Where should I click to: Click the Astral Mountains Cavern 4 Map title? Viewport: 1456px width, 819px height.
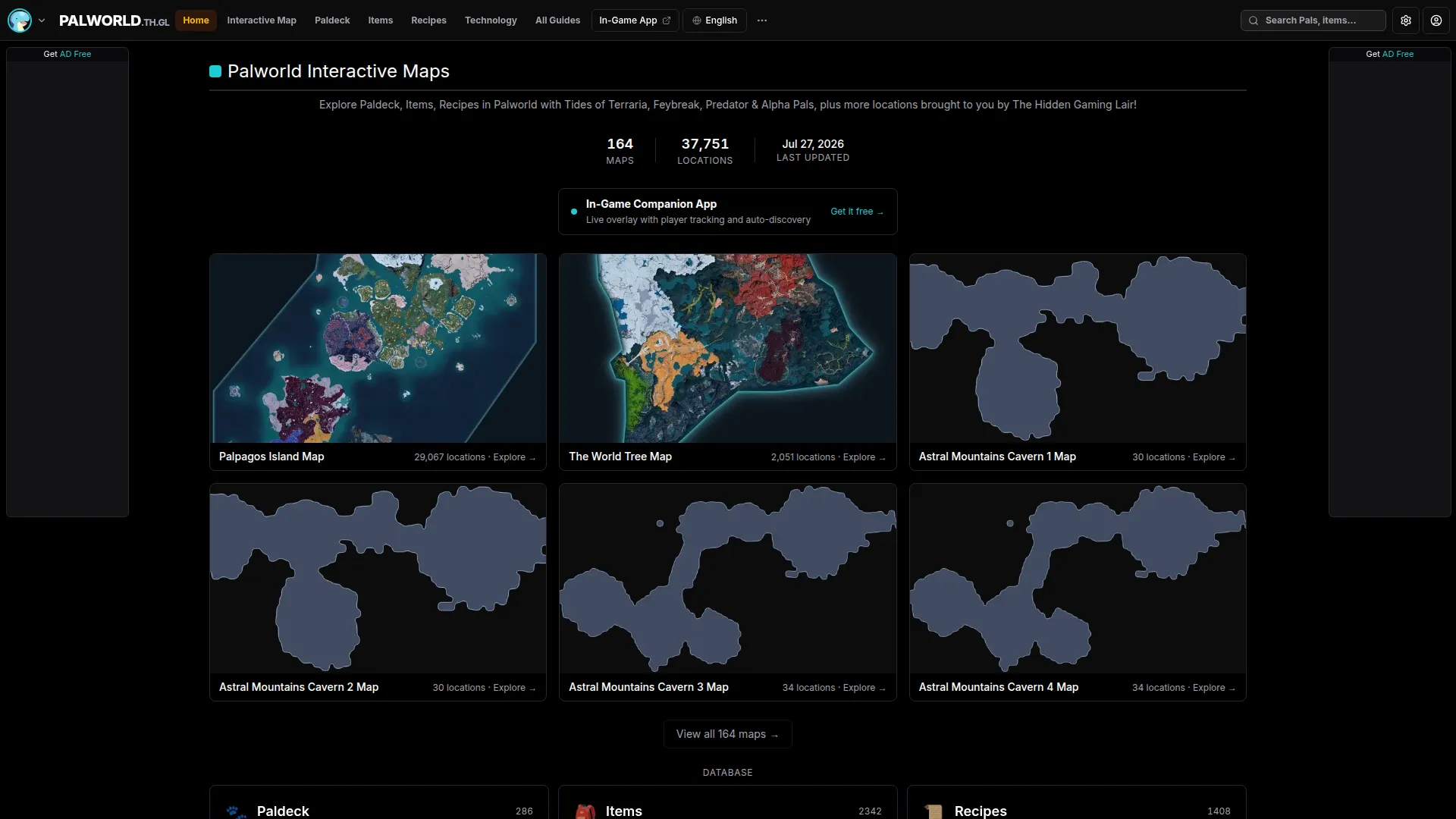pyautogui.click(x=999, y=687)
